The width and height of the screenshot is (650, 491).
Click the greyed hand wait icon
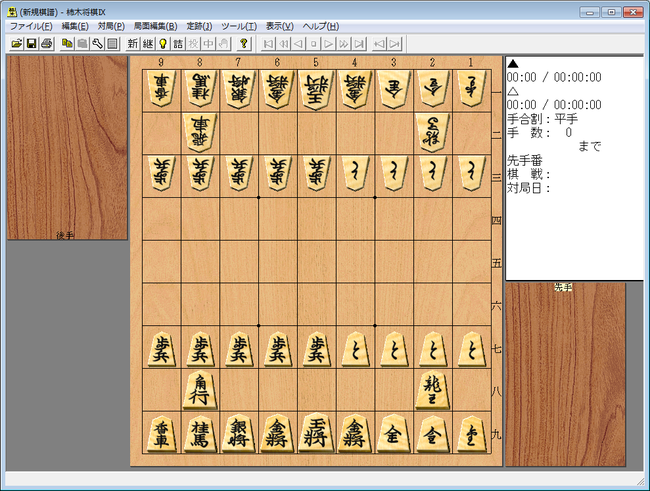click(223, 44)
